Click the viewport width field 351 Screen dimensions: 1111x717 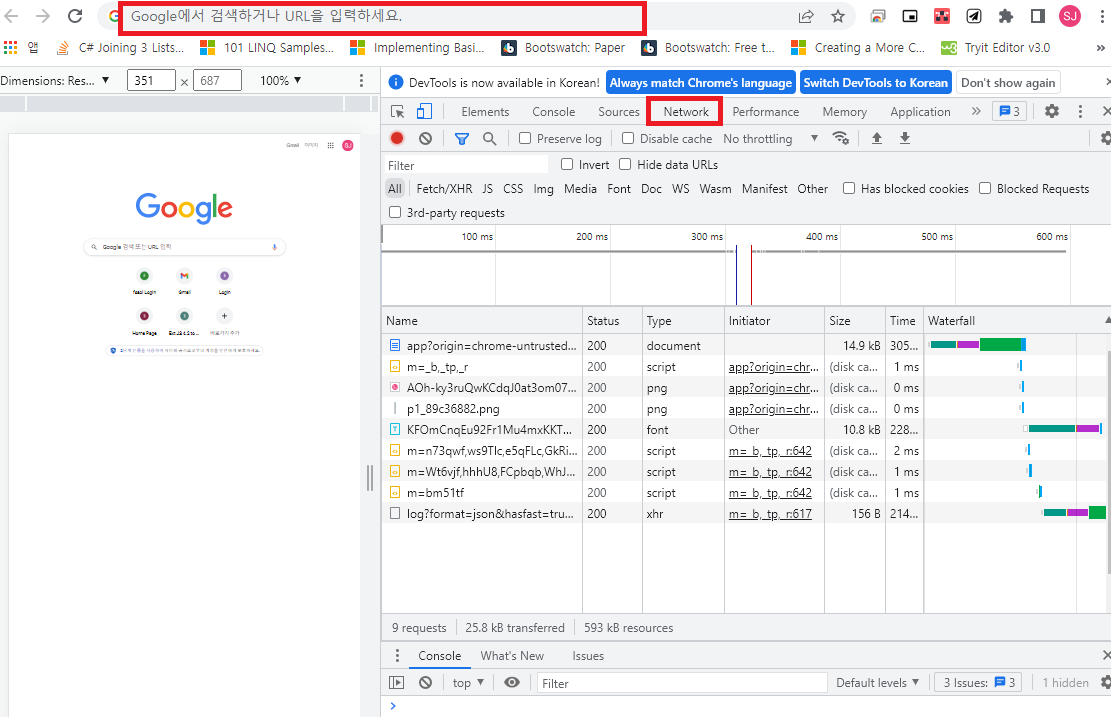coord(151,81)
